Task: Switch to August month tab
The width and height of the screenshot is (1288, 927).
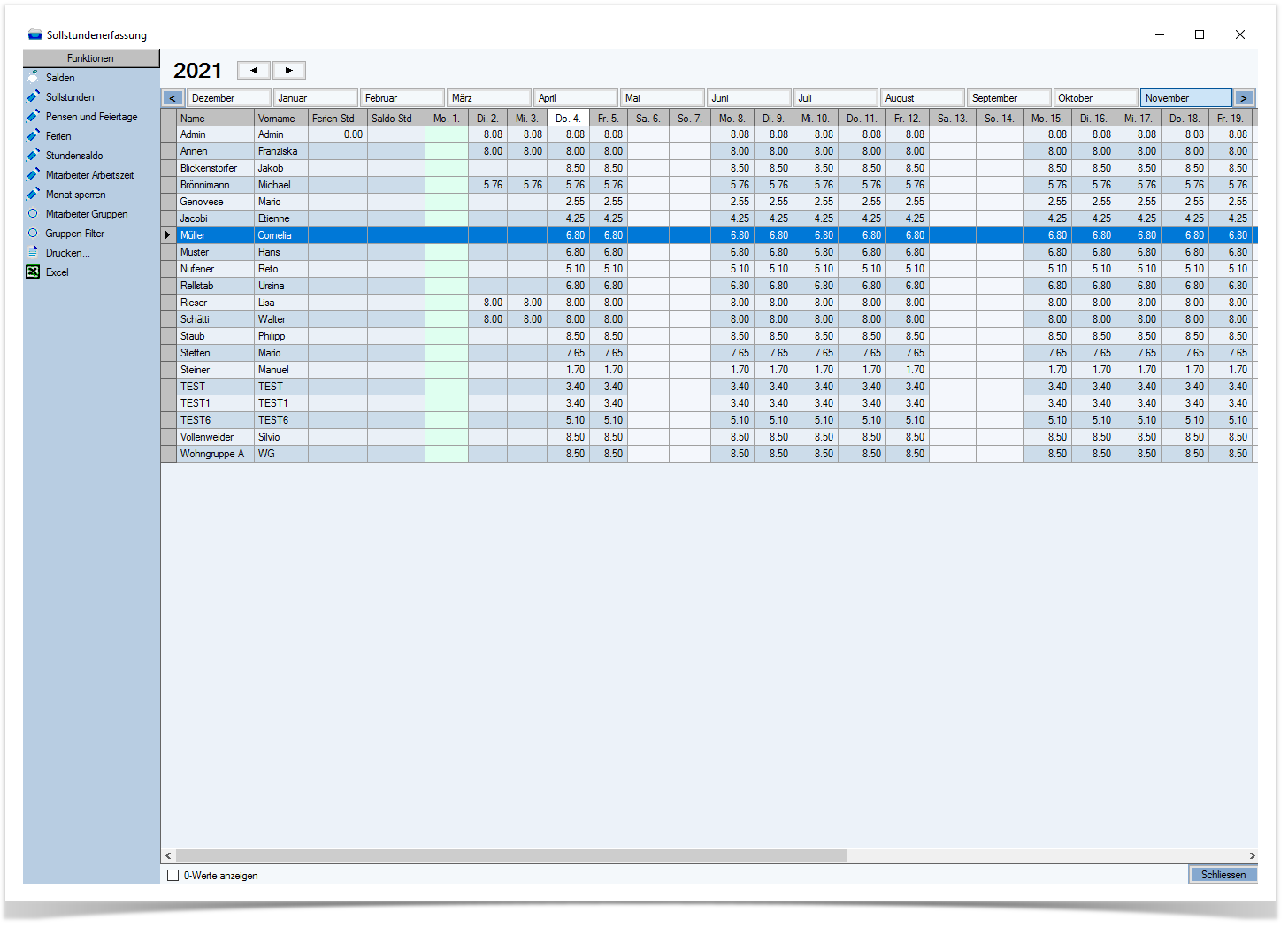Action: (923, 98)
